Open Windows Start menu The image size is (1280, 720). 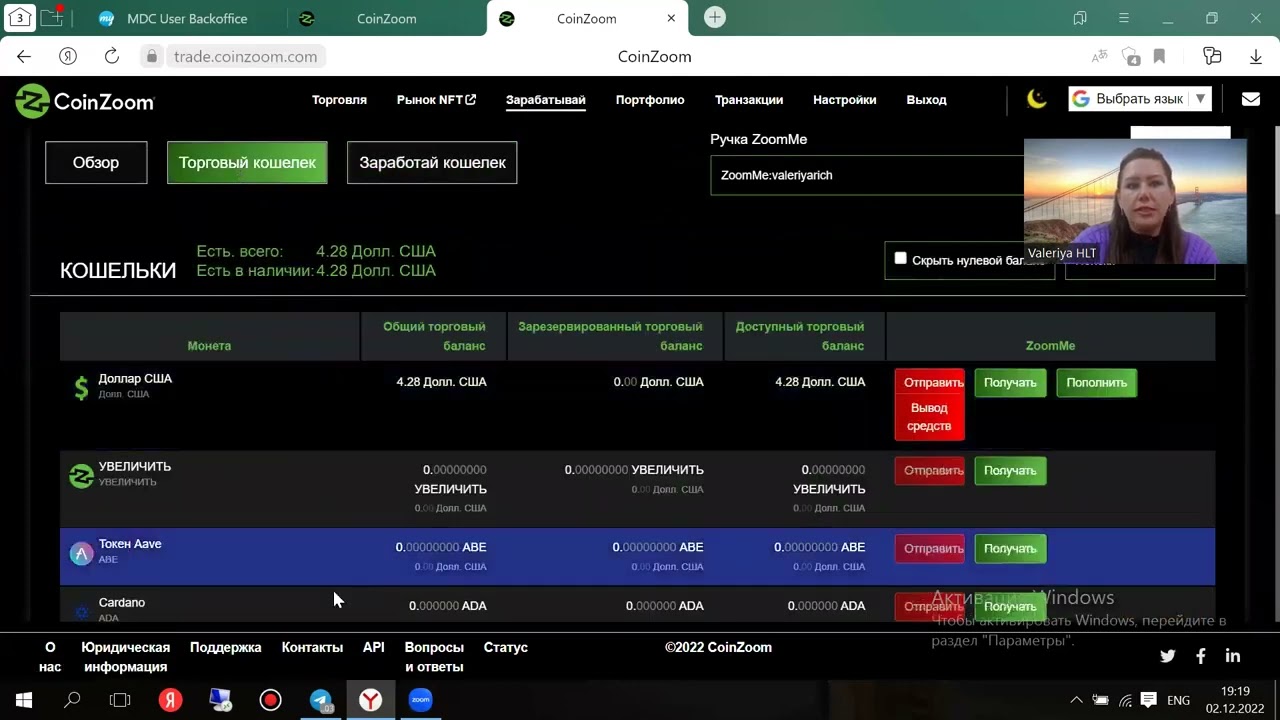tap(24, 700)
